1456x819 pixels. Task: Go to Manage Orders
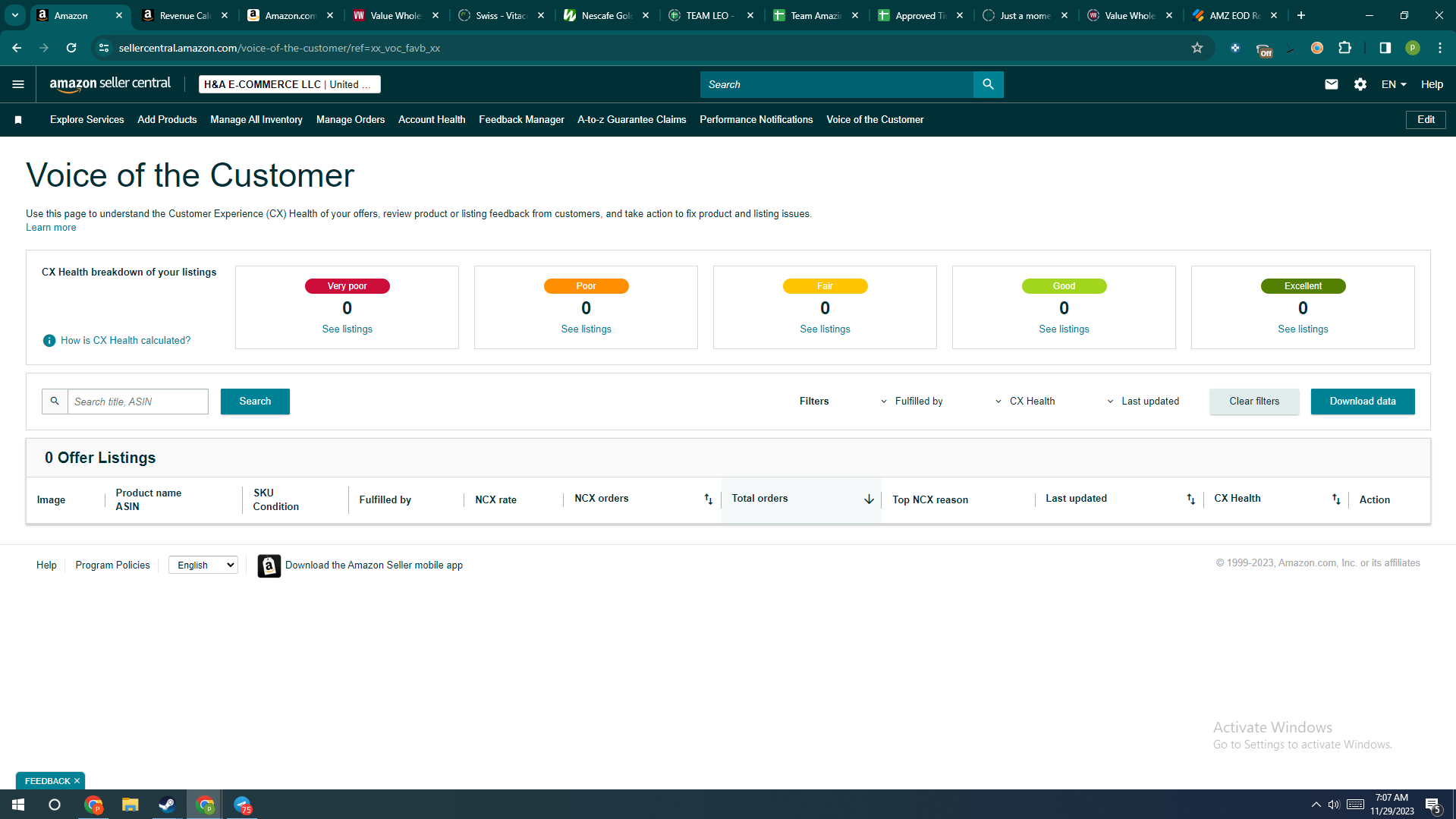point(351,120)
